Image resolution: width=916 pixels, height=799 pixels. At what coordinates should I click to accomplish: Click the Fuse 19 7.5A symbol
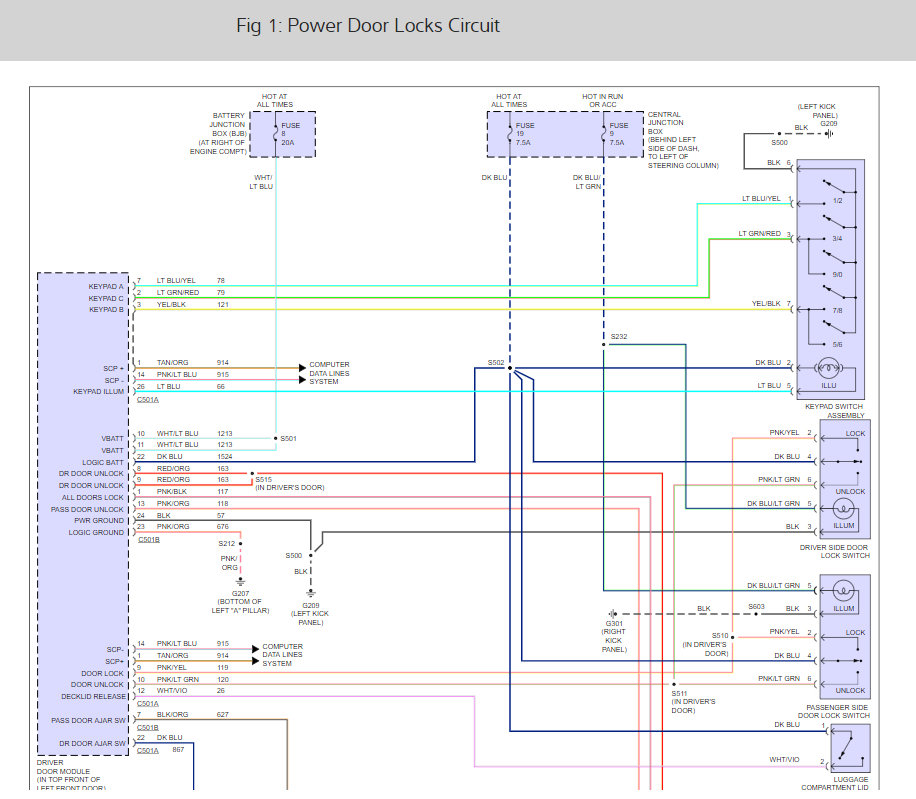pos(510,134)
